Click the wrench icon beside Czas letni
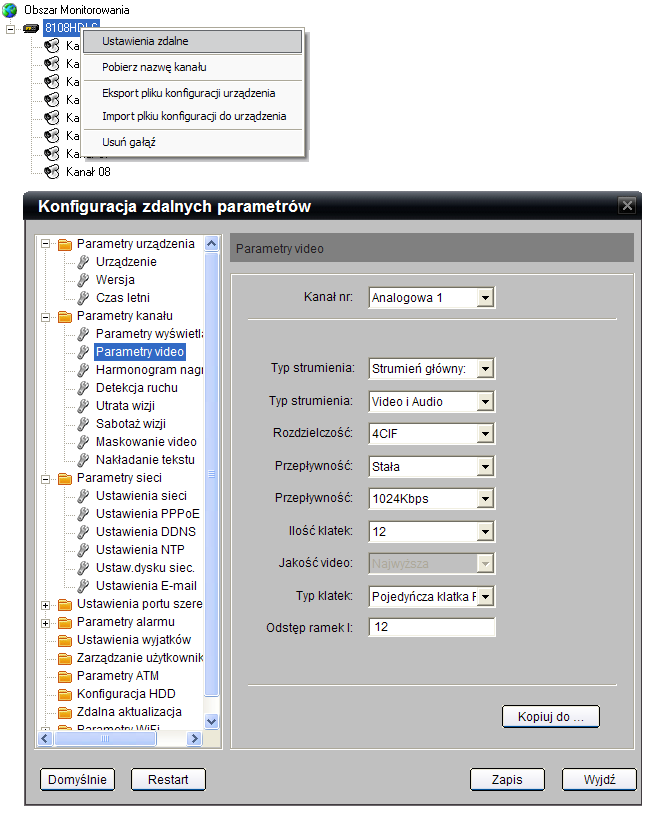This screenshot has height=817, width=656. [83, 298]
